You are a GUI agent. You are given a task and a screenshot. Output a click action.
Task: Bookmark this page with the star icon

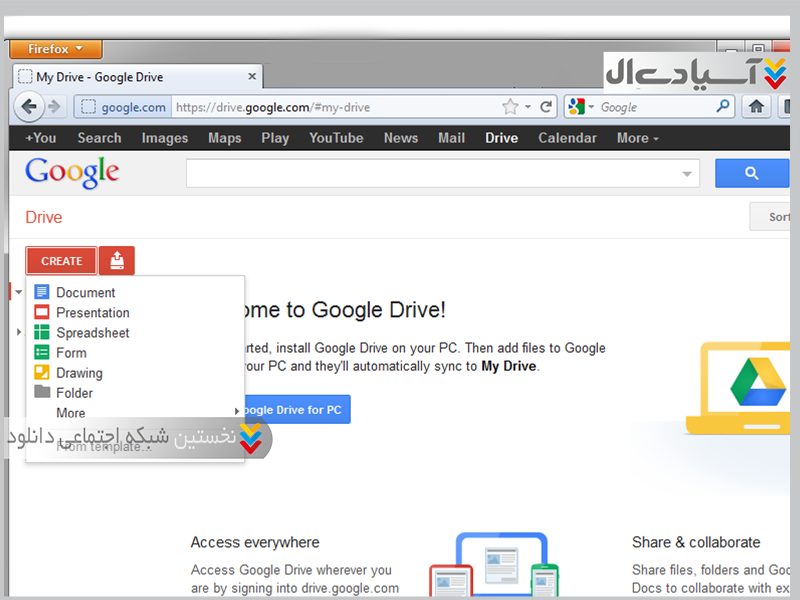coord(510,107)
